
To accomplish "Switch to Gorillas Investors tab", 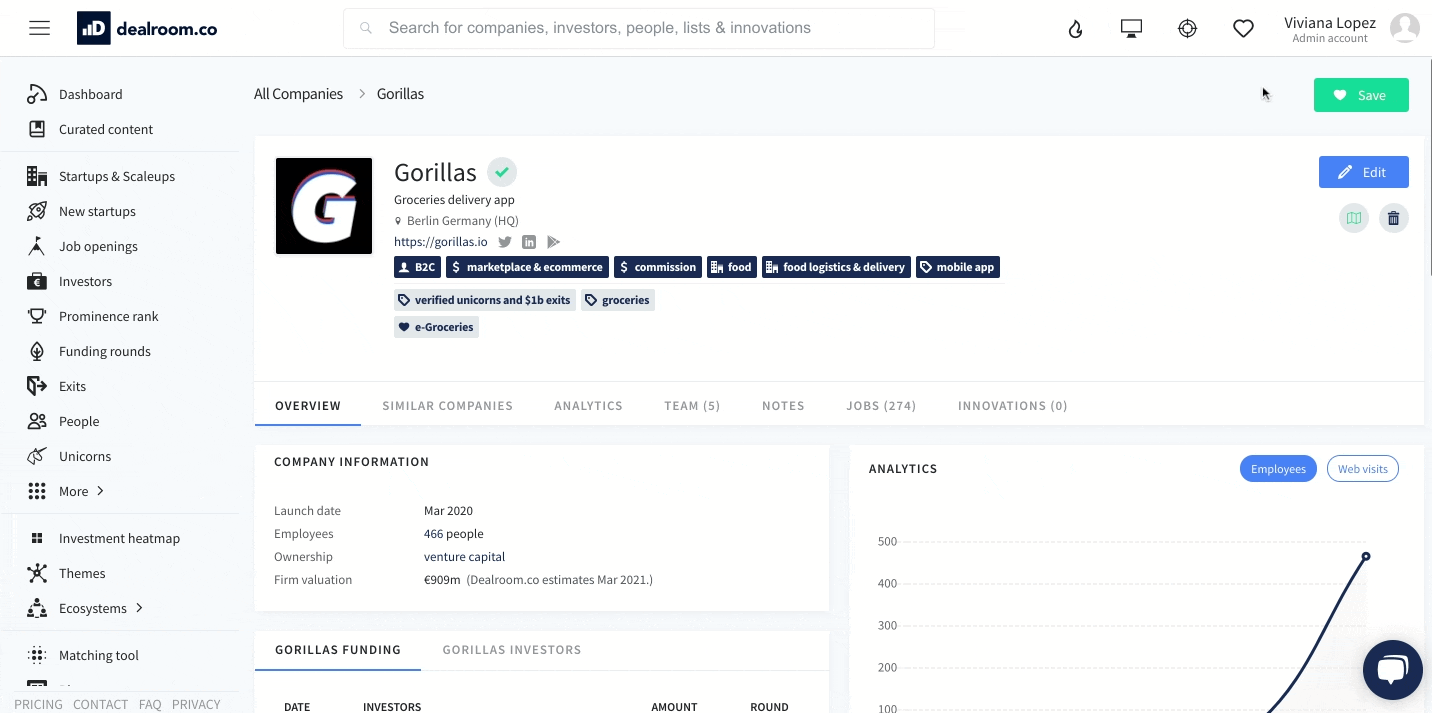I will (512, 650).
